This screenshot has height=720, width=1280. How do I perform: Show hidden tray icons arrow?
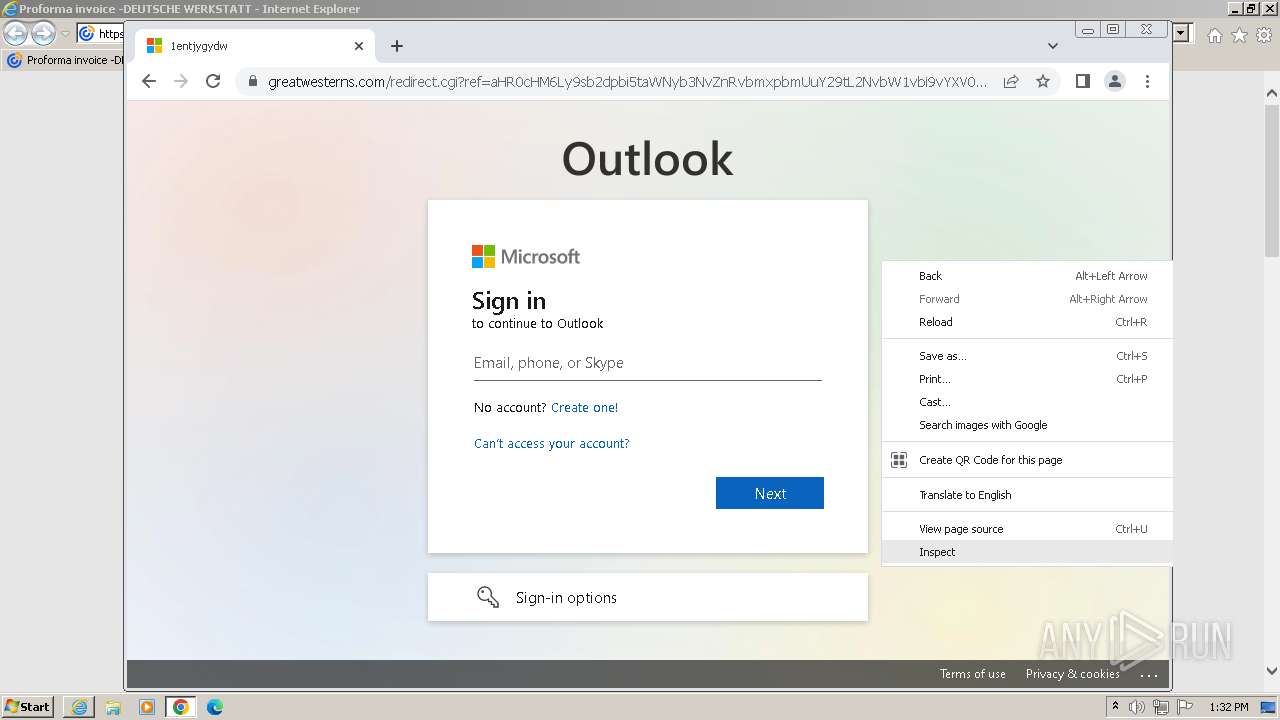click(x=1115, y=707)
